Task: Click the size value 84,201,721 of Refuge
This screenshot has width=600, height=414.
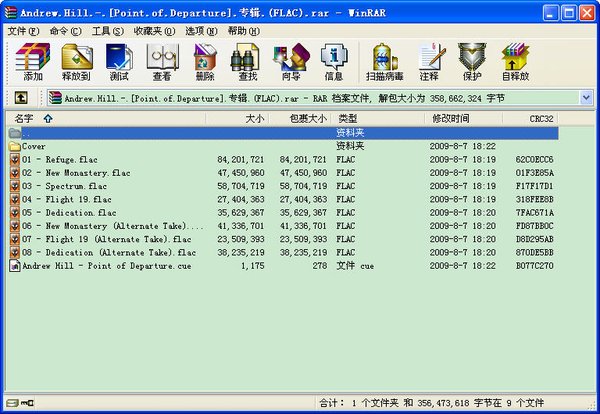Action: (241, 160)
